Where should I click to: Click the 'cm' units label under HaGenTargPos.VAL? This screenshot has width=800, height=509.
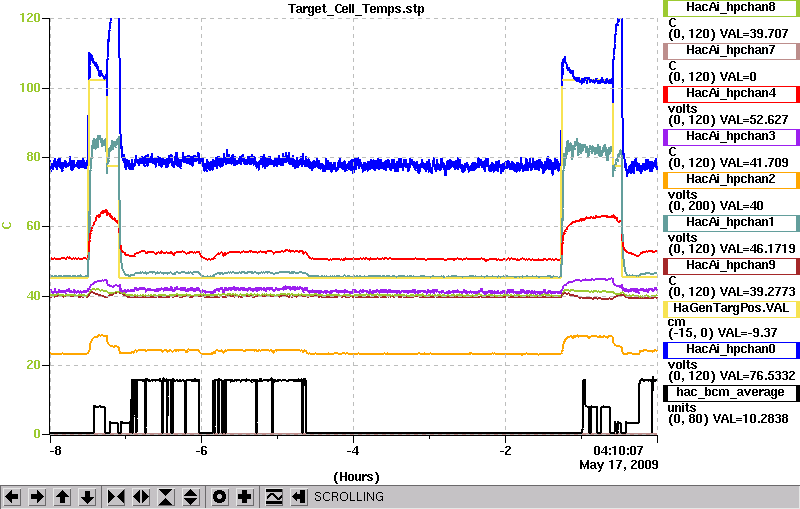coord(677,322)
